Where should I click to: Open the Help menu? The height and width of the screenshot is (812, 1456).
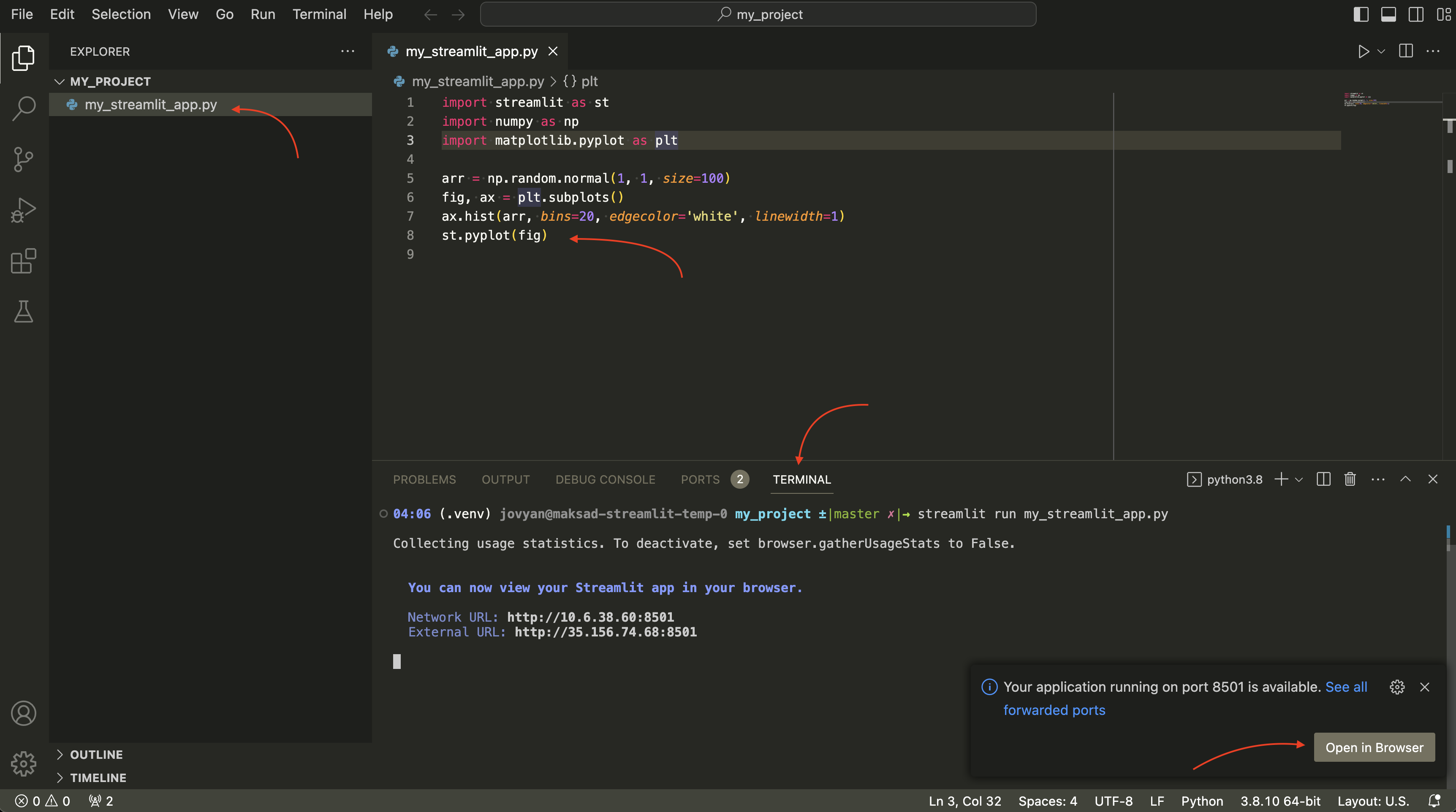point(378,14)
